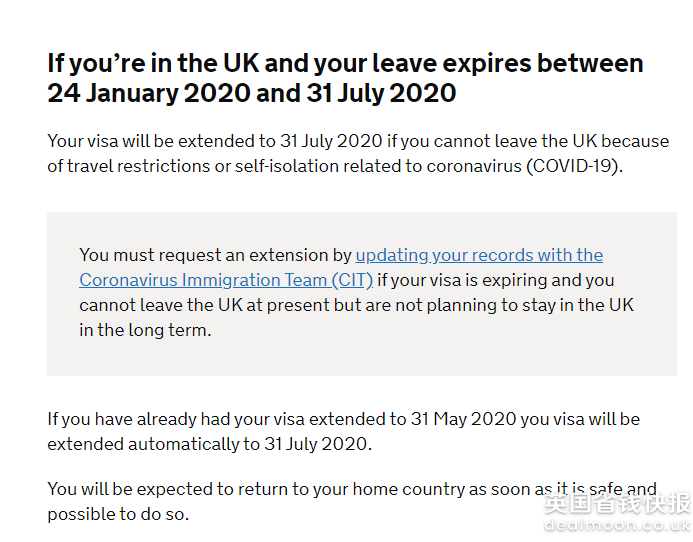Click the heading 'If you're in the UK'
This screenshot has width=693, height=542.
coord(345,78)
